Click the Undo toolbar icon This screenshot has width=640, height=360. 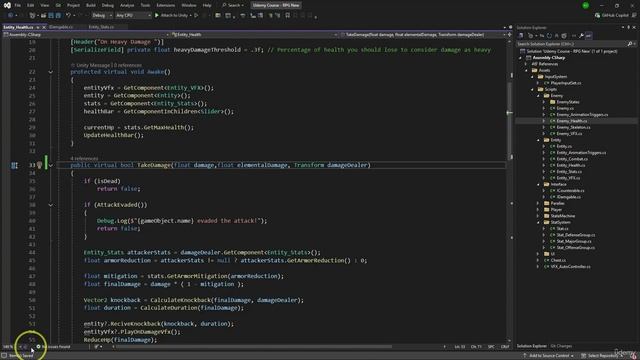click(x=68, y=16)
